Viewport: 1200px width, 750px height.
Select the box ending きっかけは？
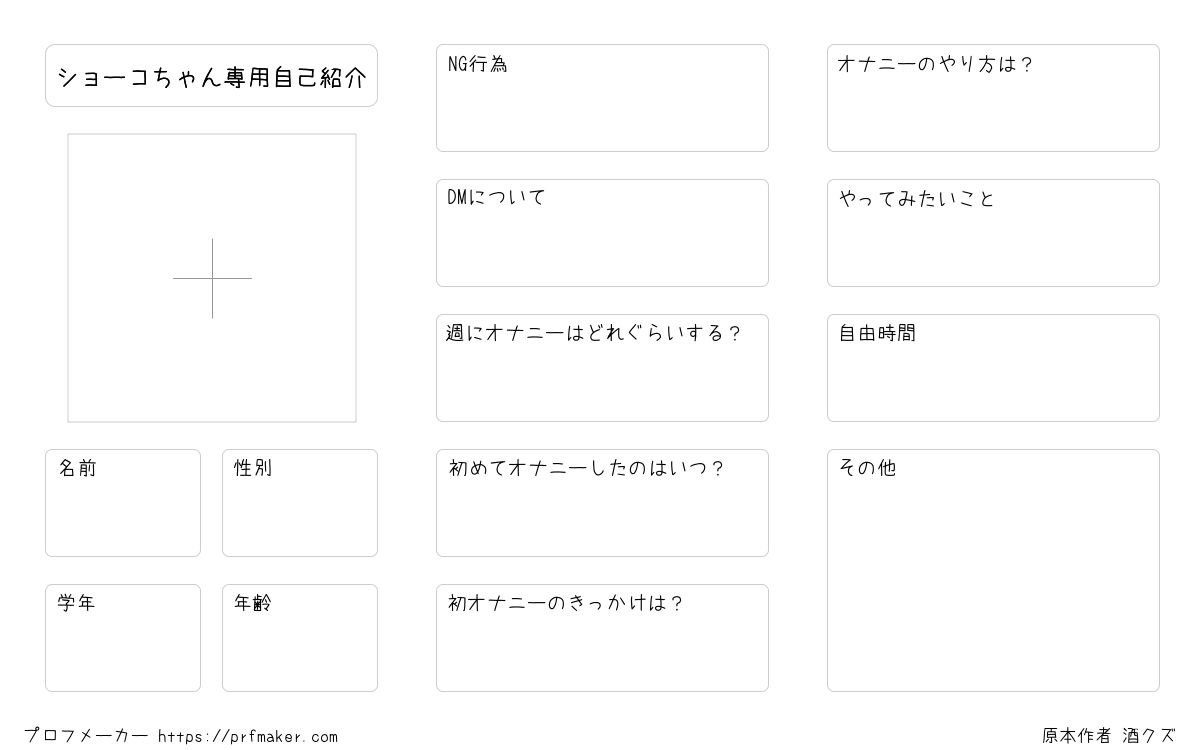pos(602,638)
